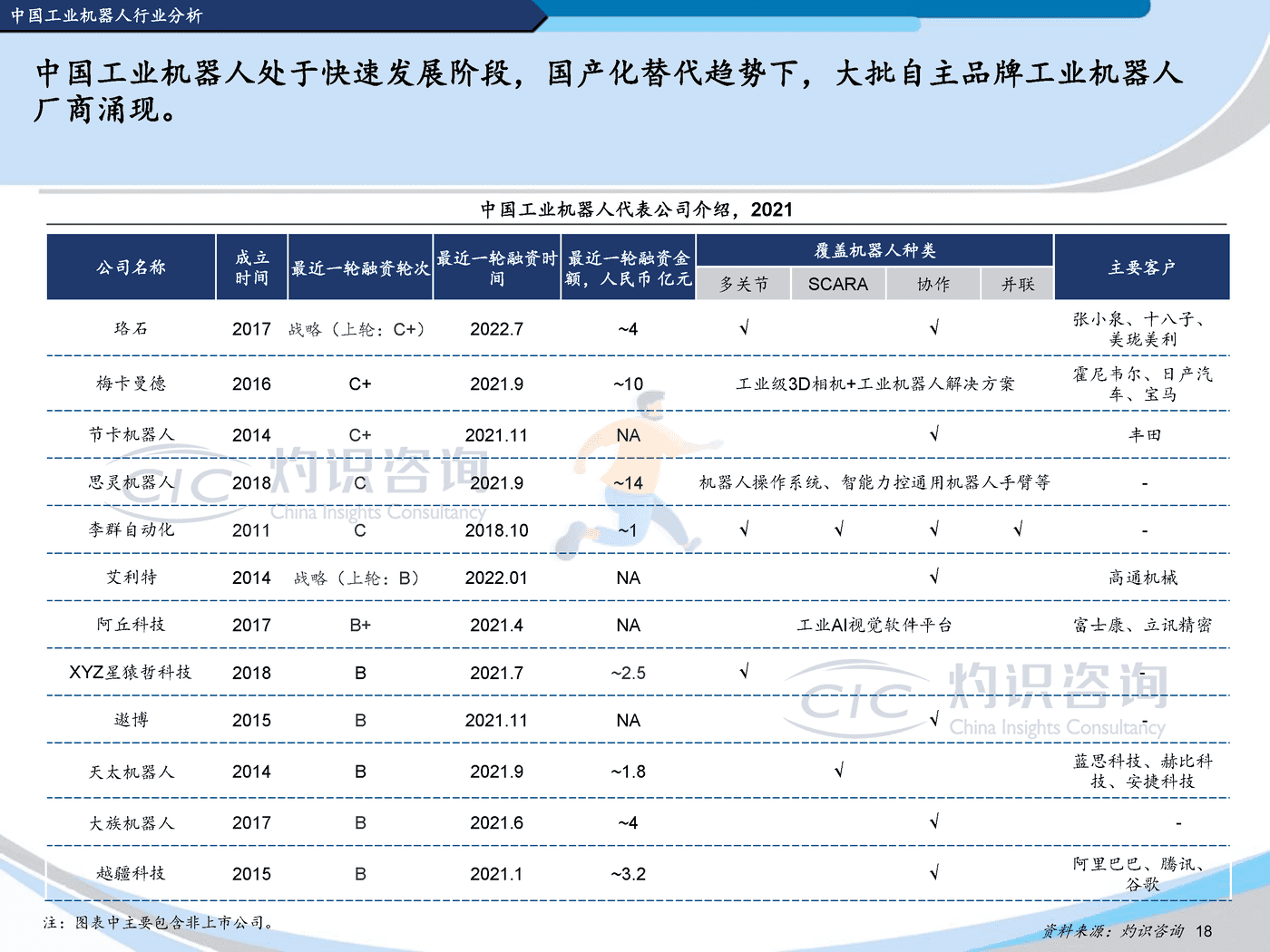
Task: Click the SCARA checkmark in 天太机器人 row
Action: (x=839, y=771)
